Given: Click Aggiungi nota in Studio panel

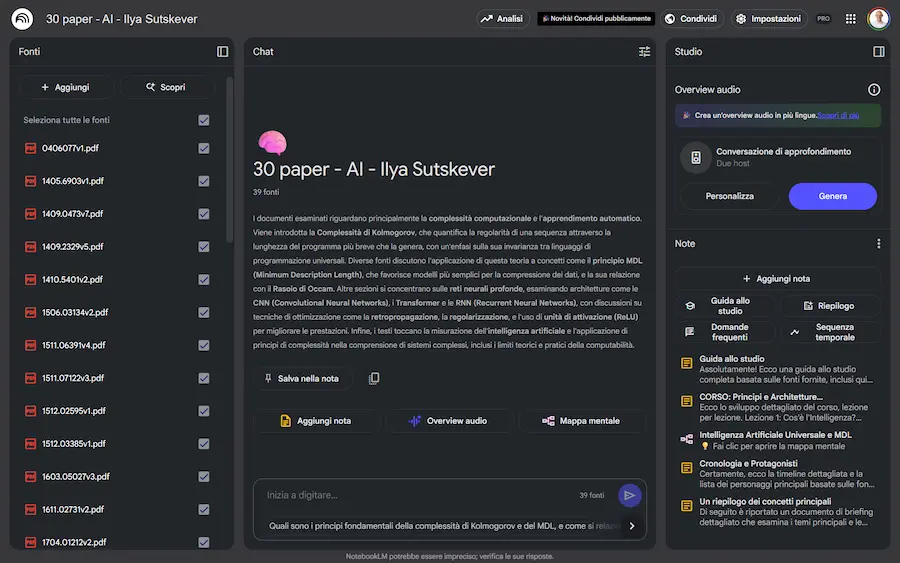Looking at the screenshot, I should point(777,279).
